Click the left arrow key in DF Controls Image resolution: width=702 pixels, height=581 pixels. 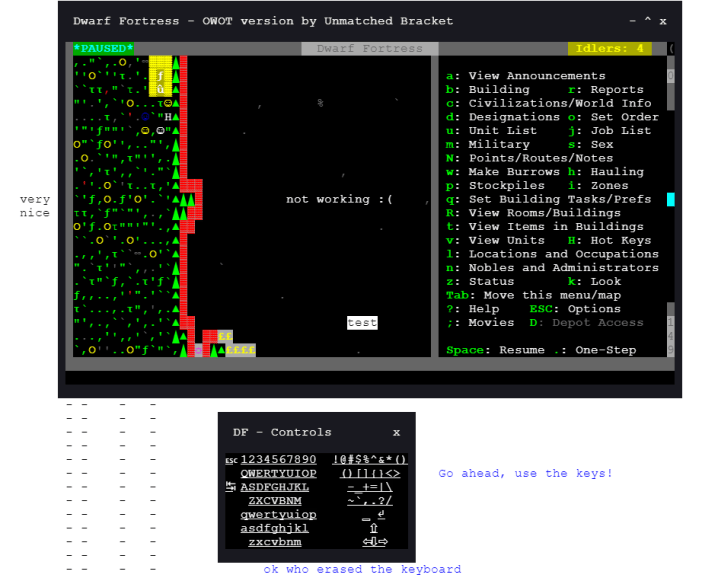tap(366, 542)
